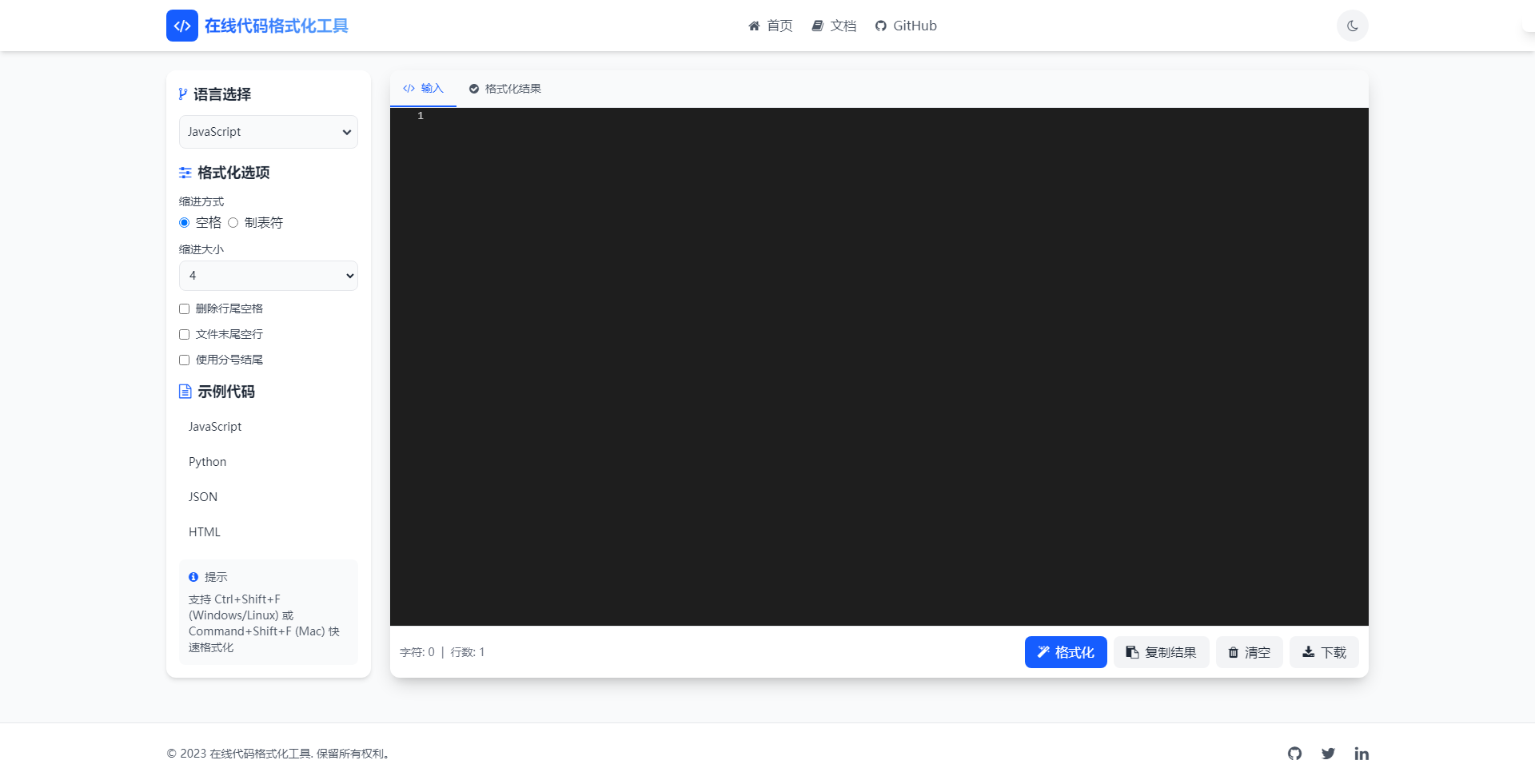
Task: Click line number 1 in editor gutter
Action: (x=421, y=116)
